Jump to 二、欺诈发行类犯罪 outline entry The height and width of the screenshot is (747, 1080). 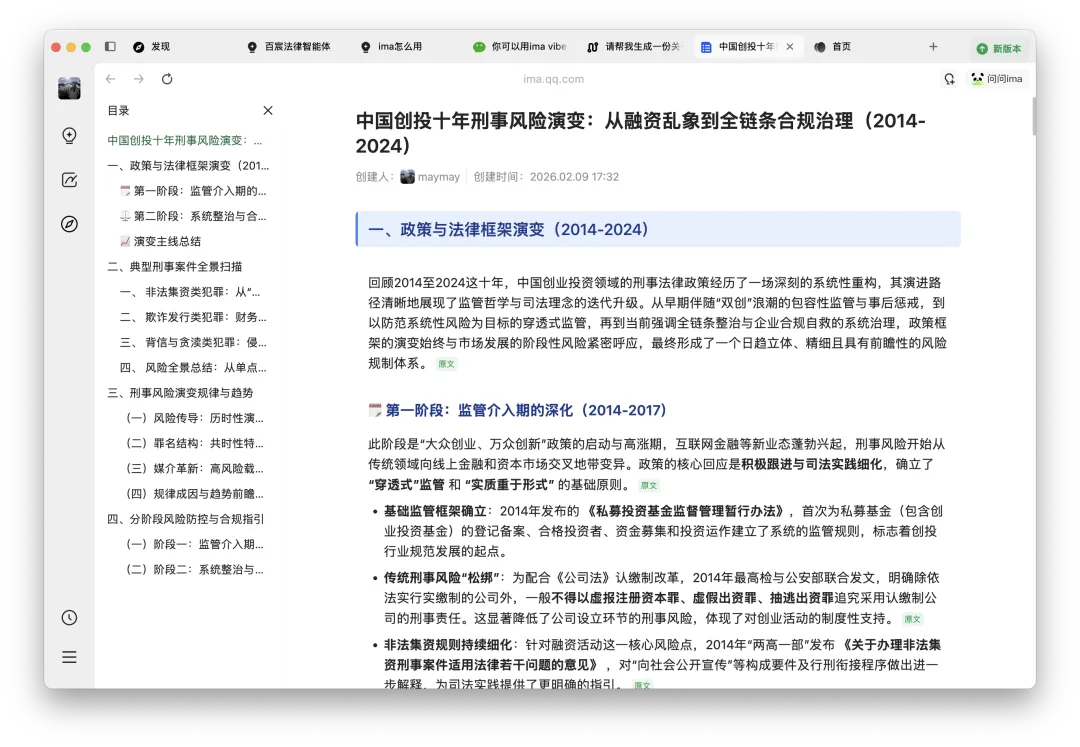(x=193, y=317)
